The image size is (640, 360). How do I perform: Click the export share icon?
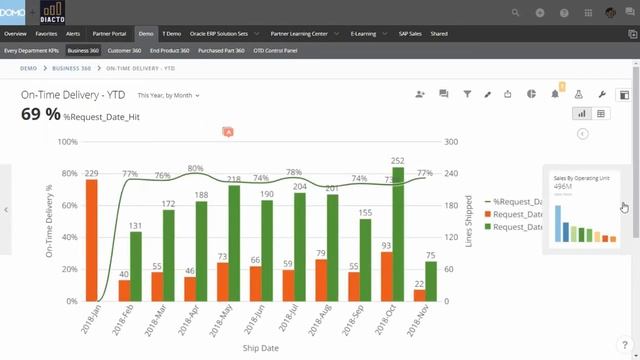point(507,94)
